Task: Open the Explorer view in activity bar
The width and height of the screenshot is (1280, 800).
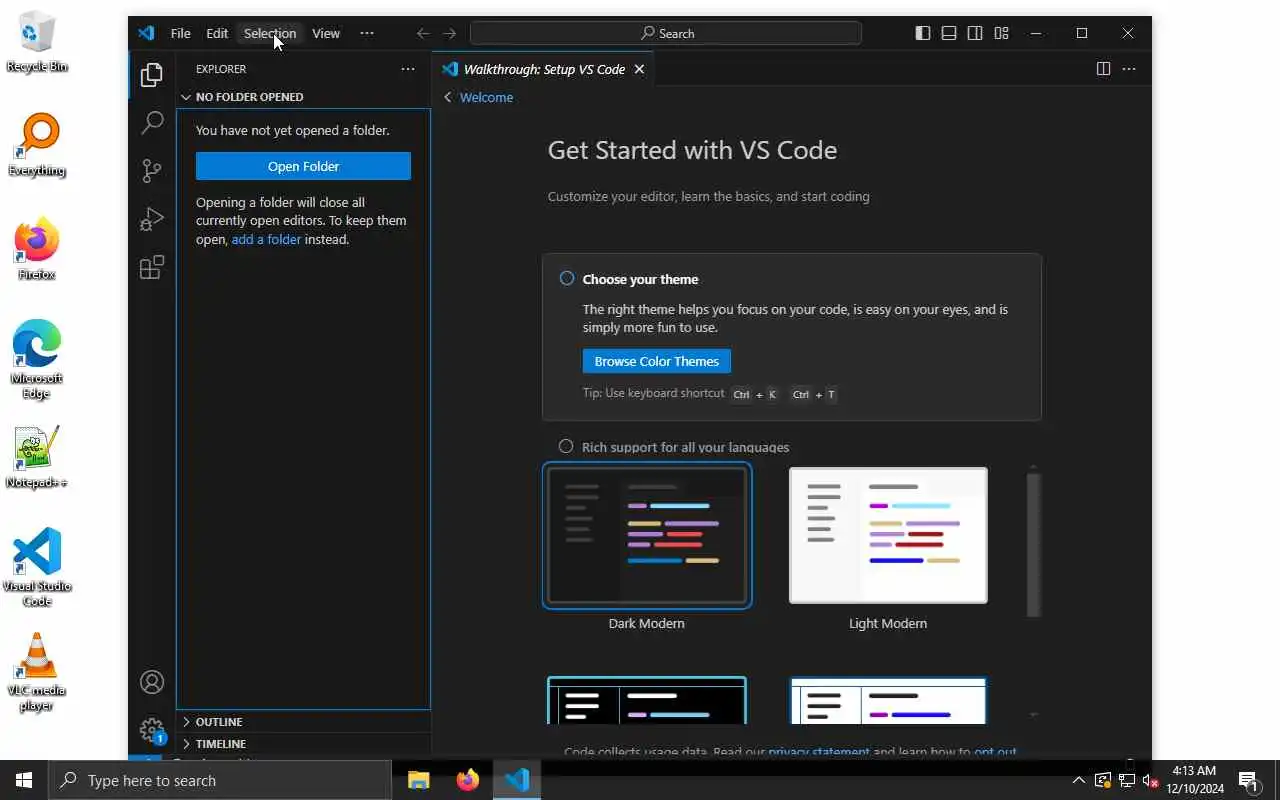Action: click(x=152, y=75)
